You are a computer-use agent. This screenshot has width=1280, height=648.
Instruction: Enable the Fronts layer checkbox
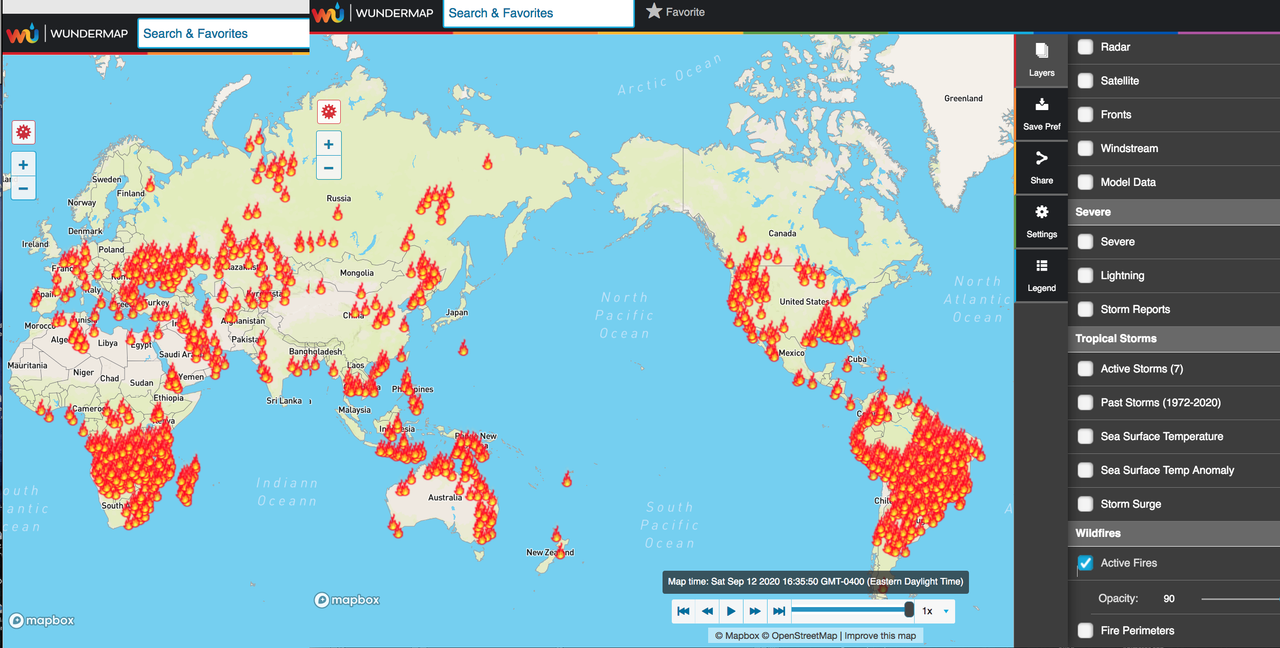click(1085, 115)
